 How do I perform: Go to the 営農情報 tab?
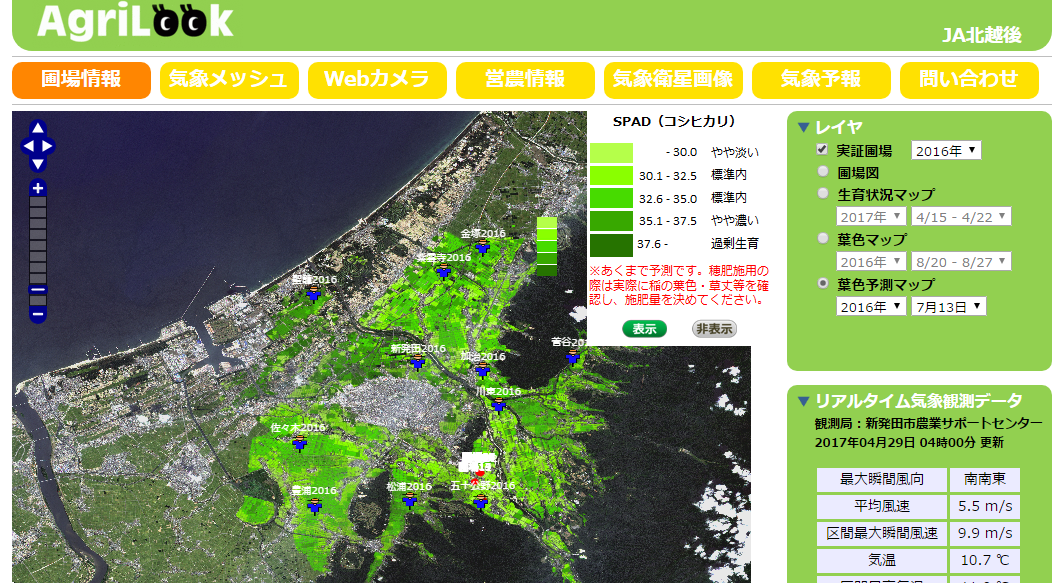[525, 80]
